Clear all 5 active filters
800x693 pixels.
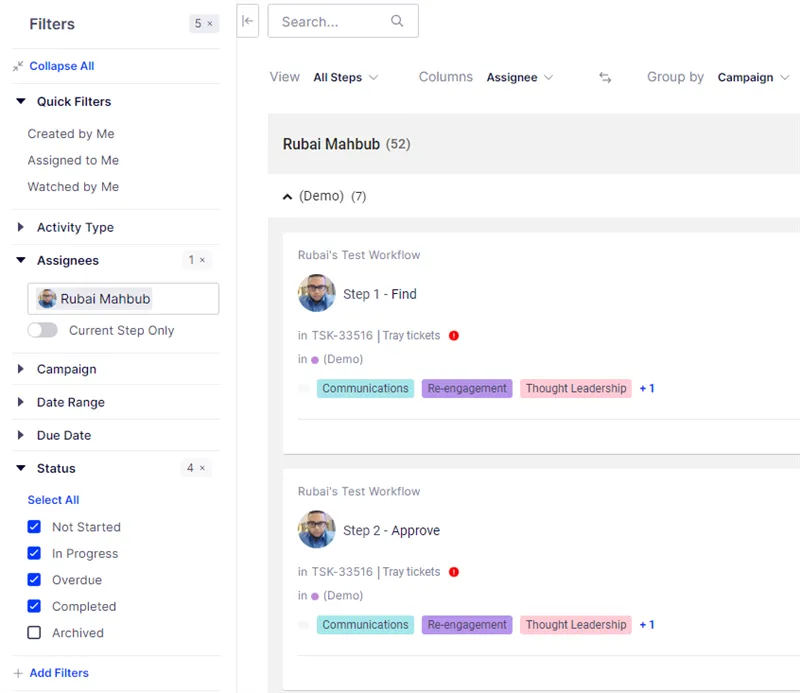point(209,23)
